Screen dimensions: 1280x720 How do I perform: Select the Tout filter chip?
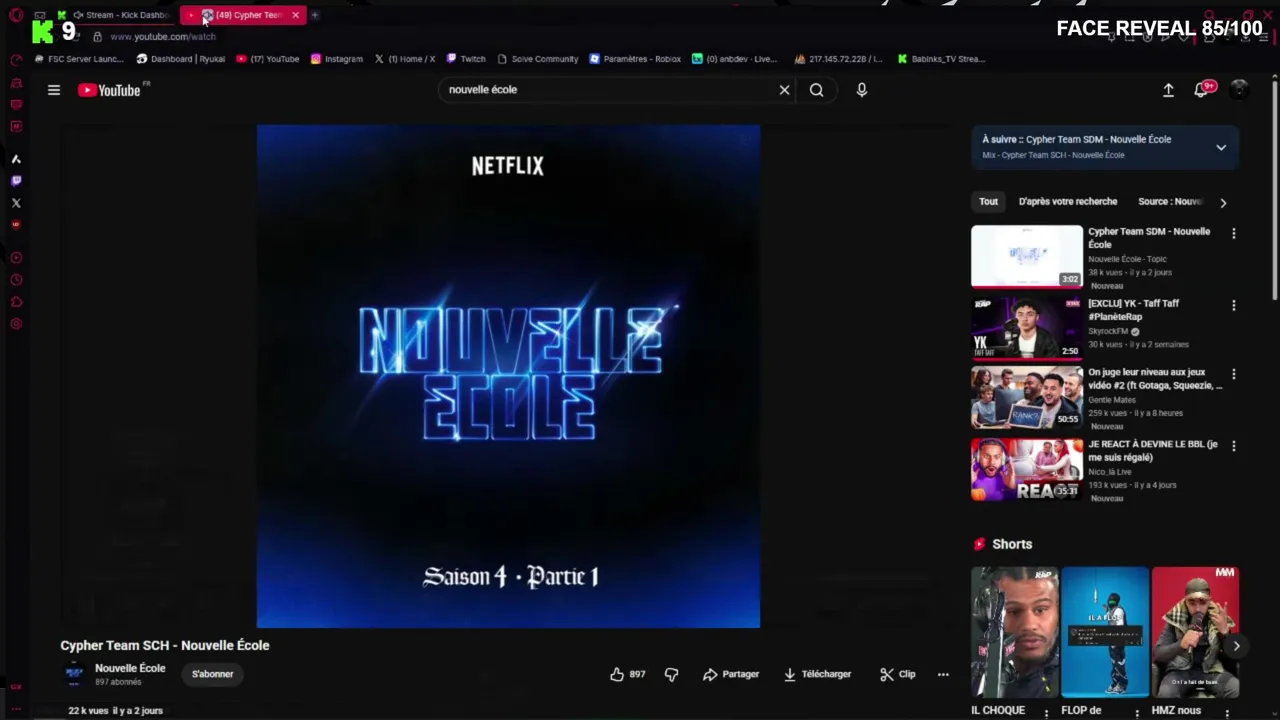tap(988, 201)
